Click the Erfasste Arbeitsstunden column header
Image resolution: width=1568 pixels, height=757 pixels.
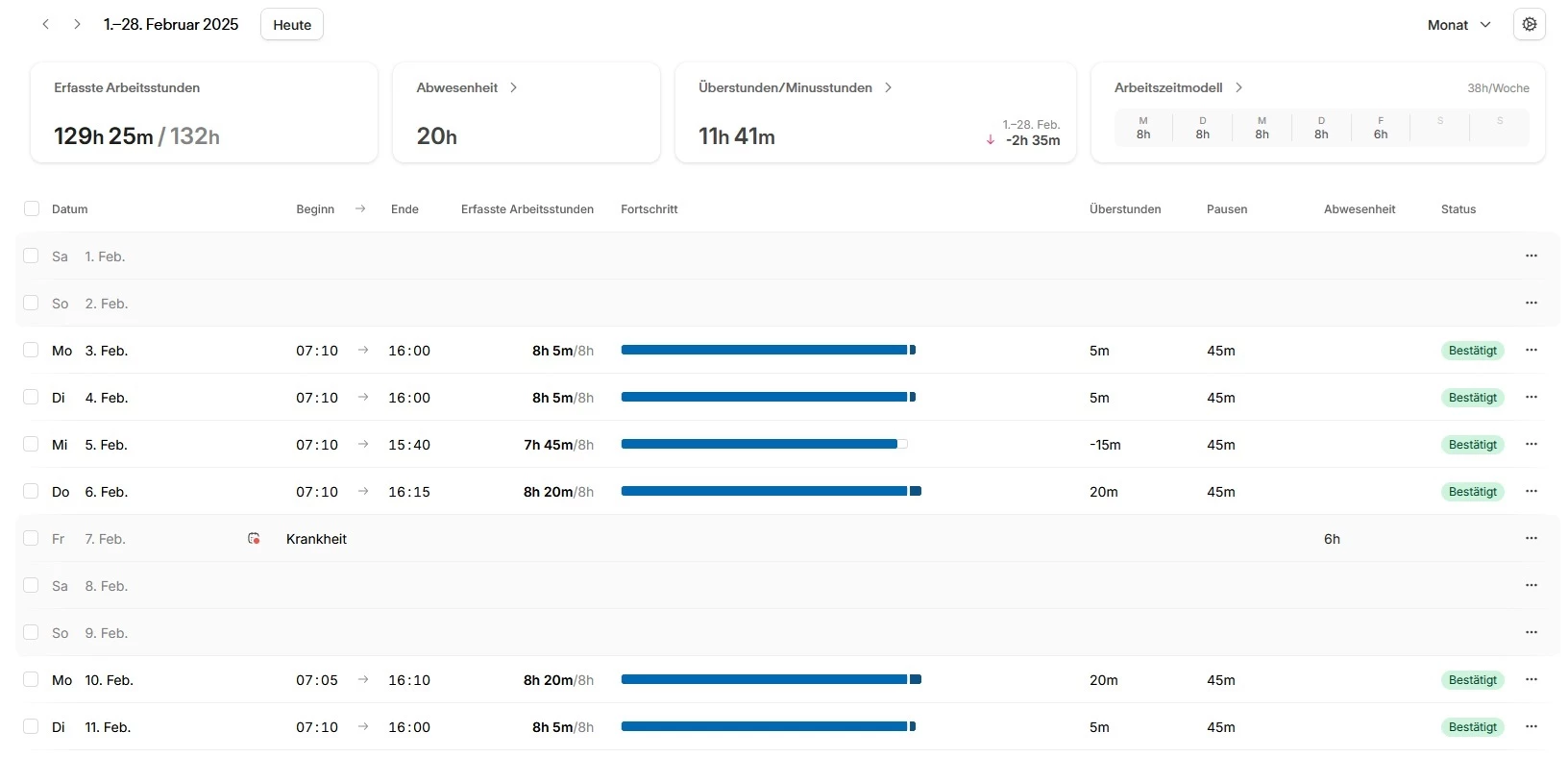[527, 209]
